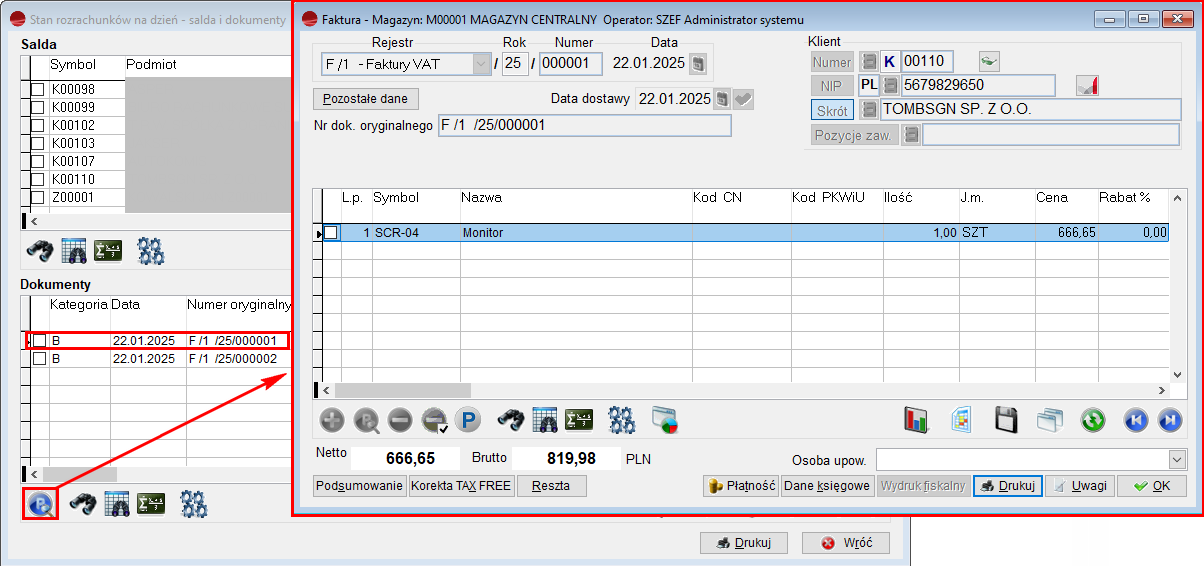
Task: Open the calendar picker beside Data dostawy
Action: coord(722,99)
